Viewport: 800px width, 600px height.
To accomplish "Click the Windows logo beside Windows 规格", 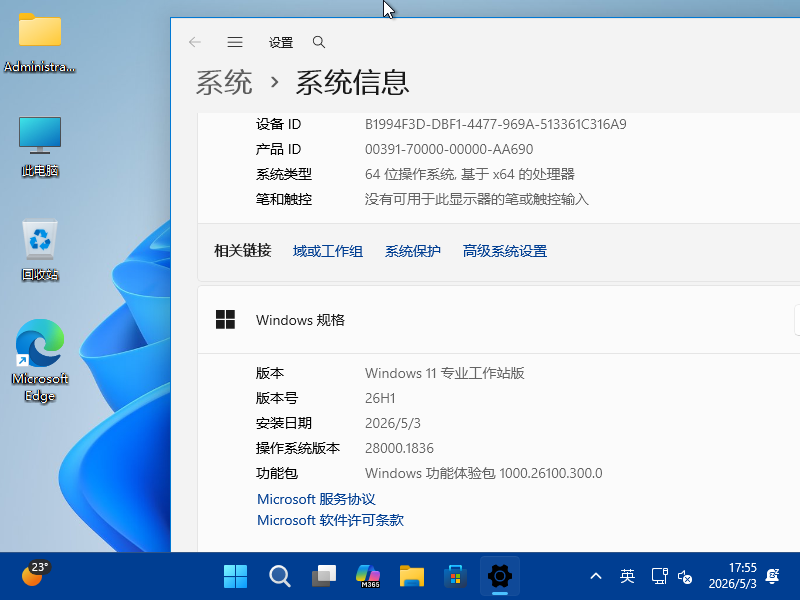I will [226, 320].
